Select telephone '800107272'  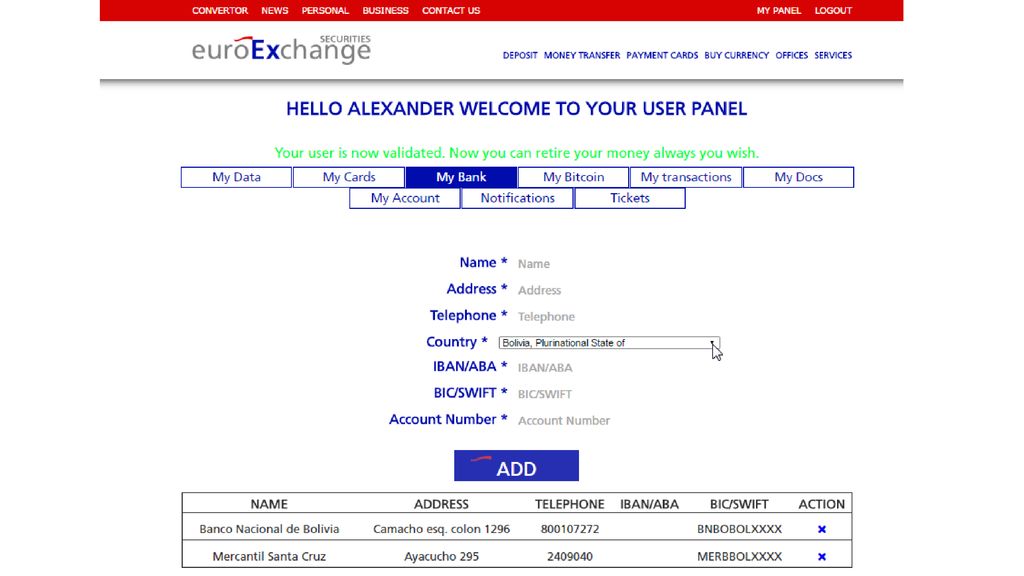[x=569, y=529]
